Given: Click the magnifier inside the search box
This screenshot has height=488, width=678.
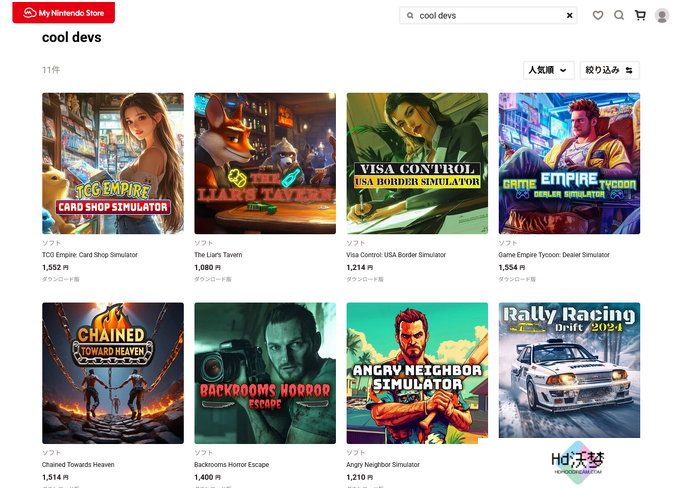Looking at the screenshot, I should point(410,16).
